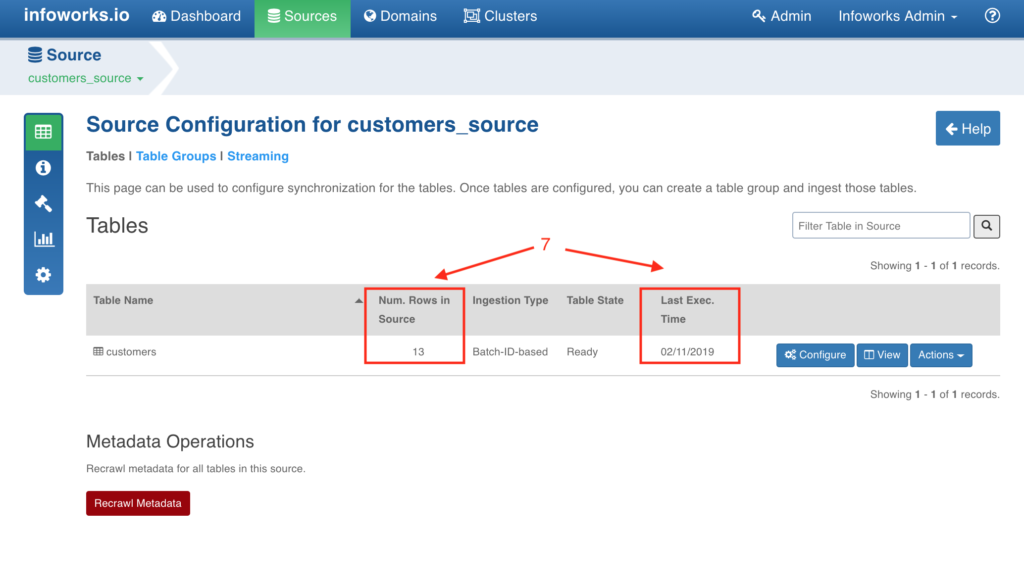Open the Actions dropdown for customers table

coord(940,354)
